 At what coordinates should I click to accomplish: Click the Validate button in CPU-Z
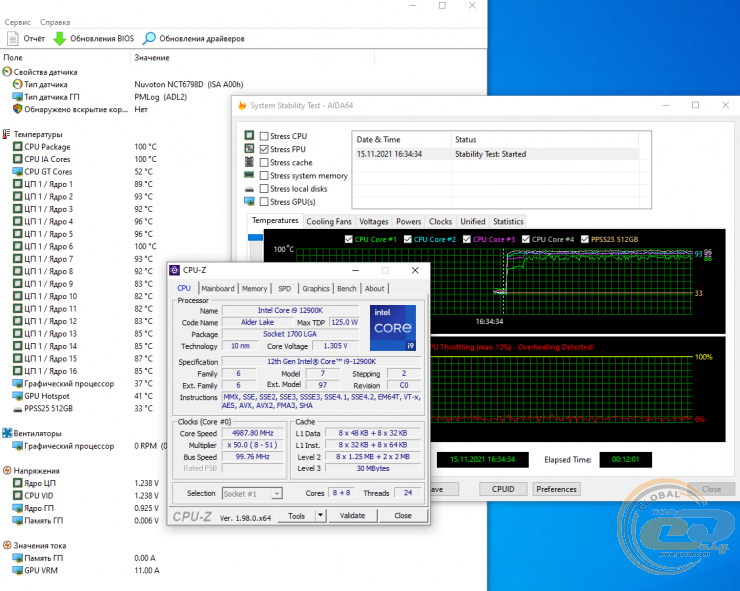353,515
